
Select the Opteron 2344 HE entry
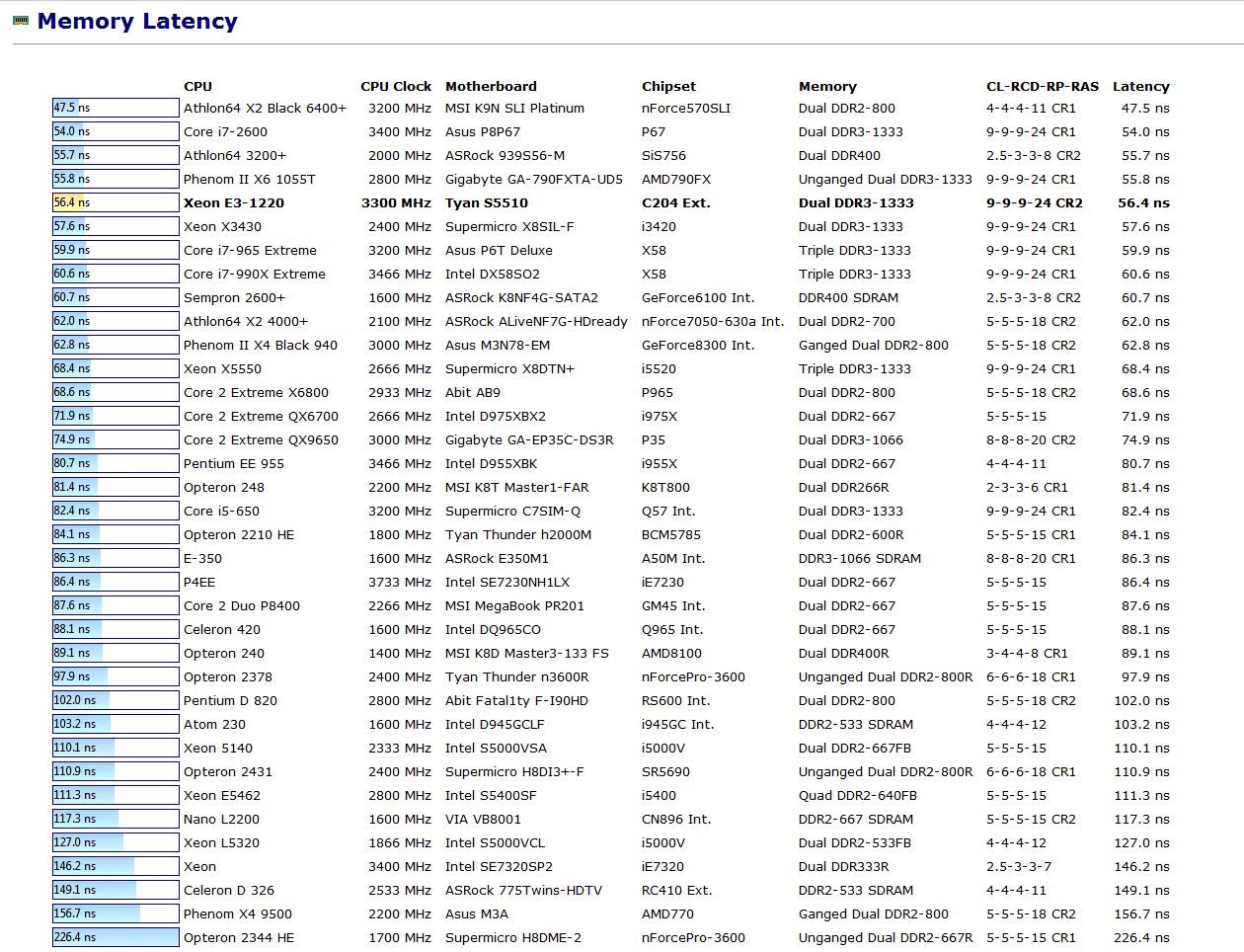click(x=239, y=937)
